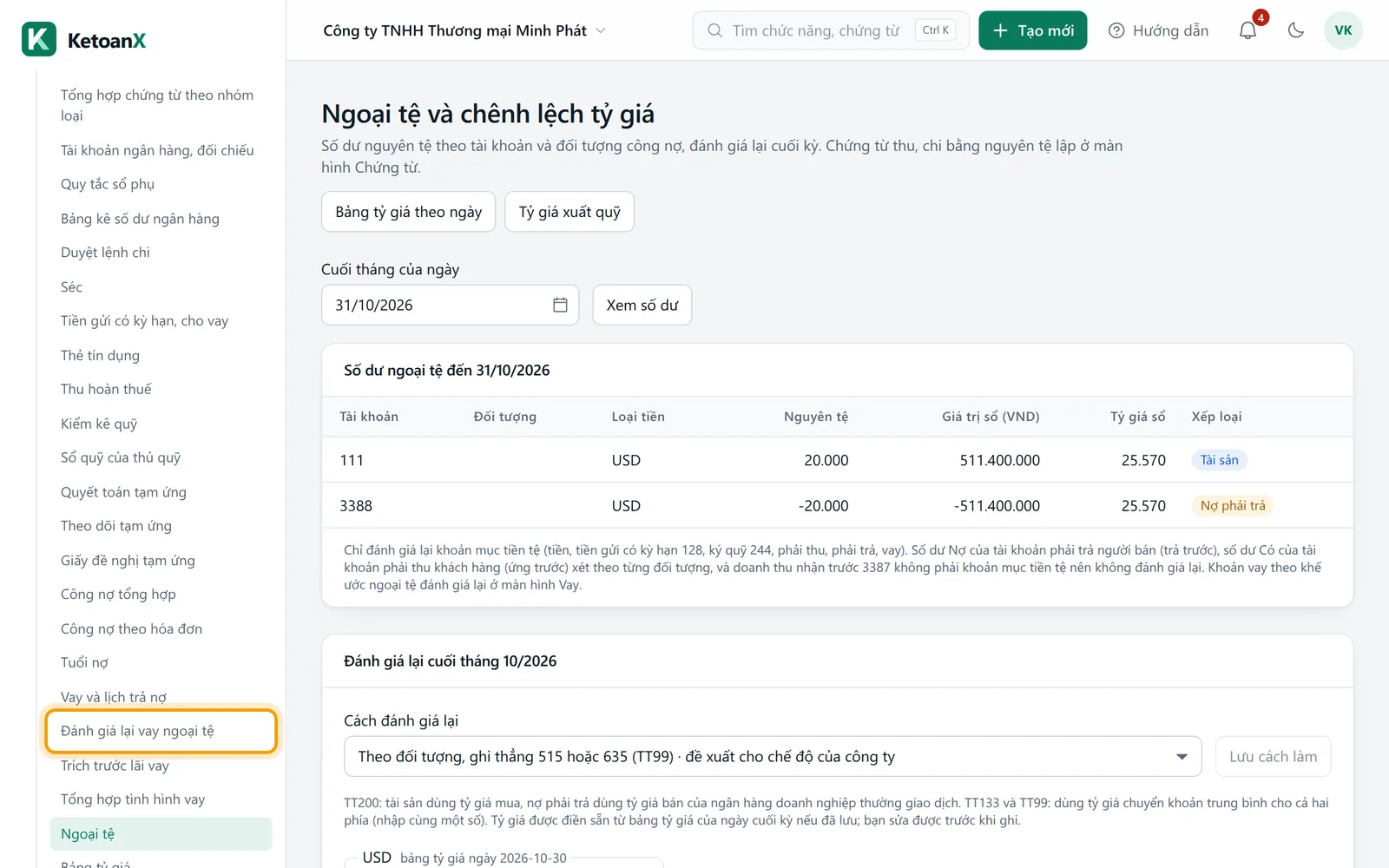Open Công nợ theo hóa đơn

[x=161, y=628]
